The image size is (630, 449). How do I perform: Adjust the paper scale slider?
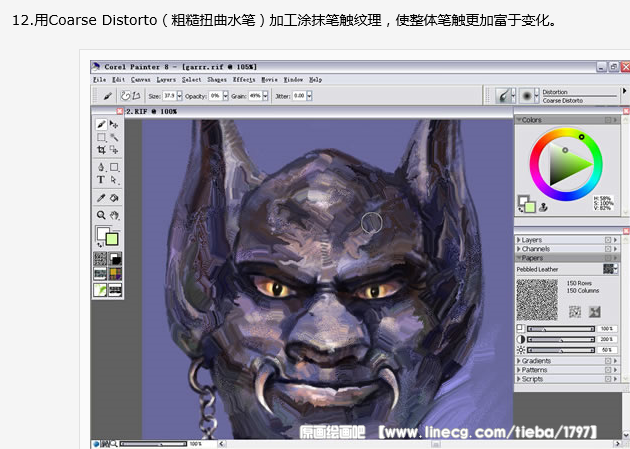click(560, 329)
